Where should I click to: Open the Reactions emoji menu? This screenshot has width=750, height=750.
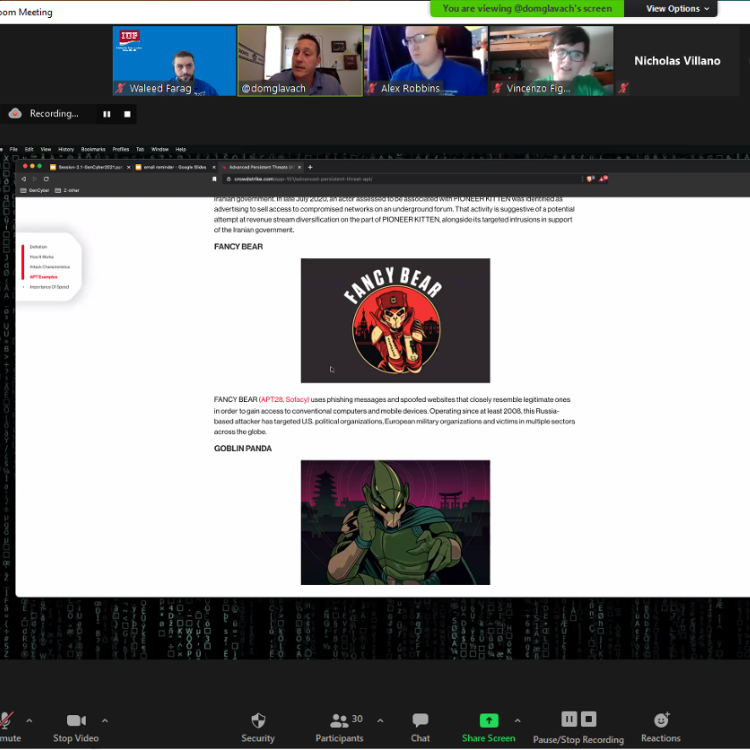661,727
